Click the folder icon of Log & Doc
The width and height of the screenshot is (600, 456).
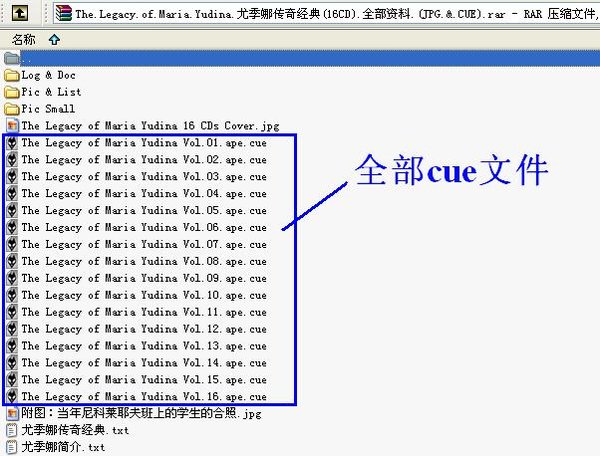12,75
